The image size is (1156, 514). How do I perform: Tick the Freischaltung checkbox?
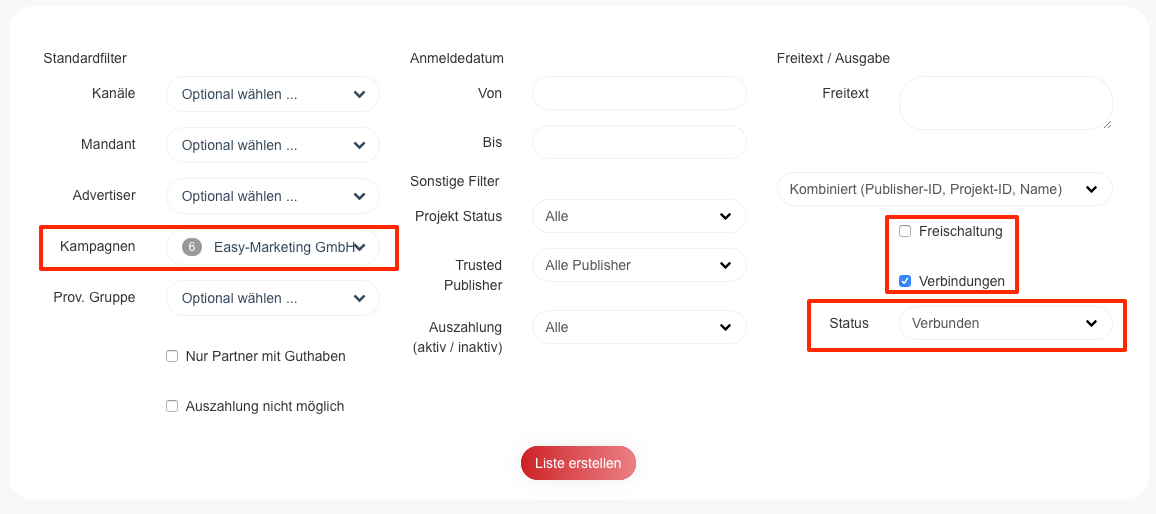coord(905,231)
